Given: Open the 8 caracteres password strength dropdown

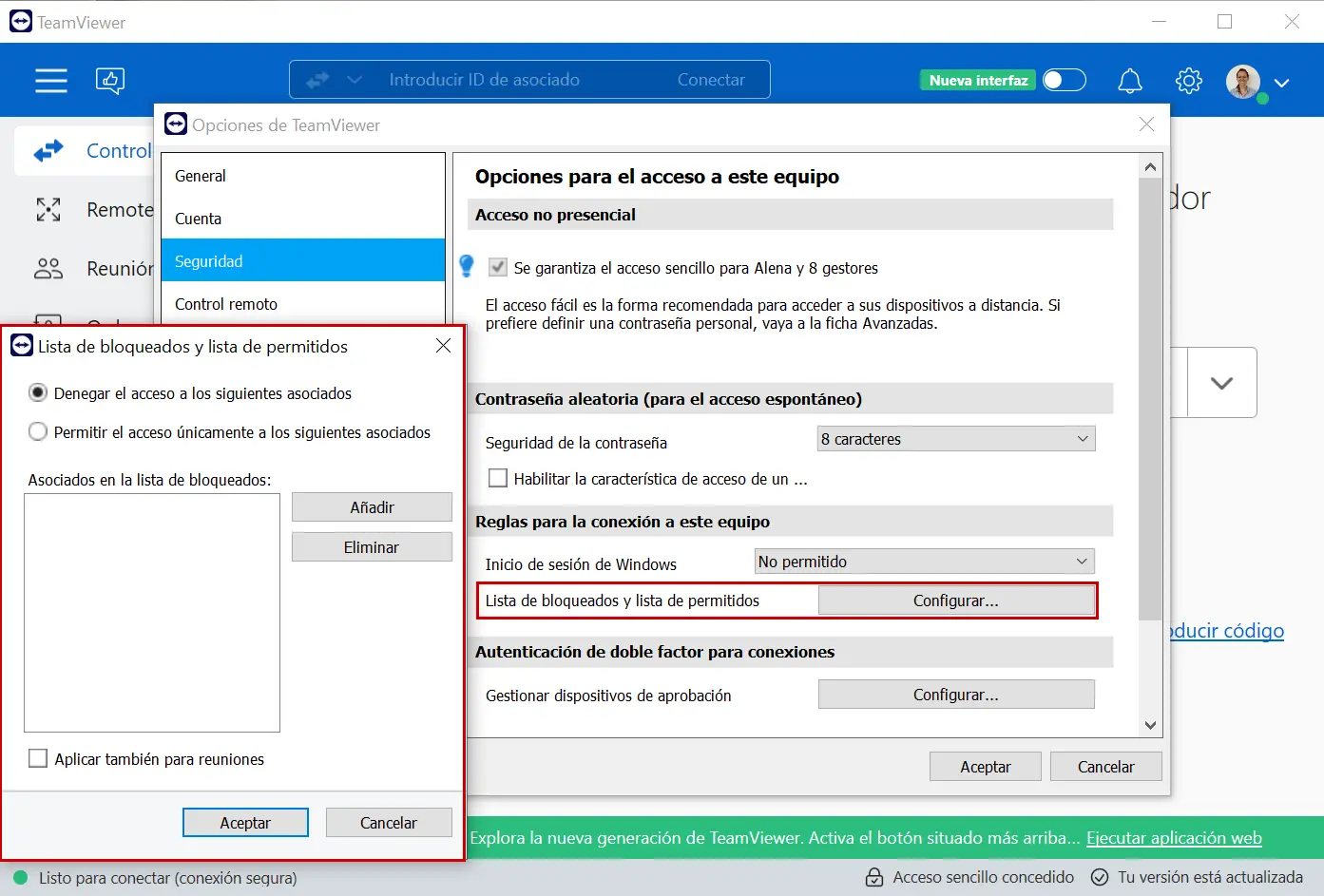Looking at the screenshot, I should tap(956, 439).
